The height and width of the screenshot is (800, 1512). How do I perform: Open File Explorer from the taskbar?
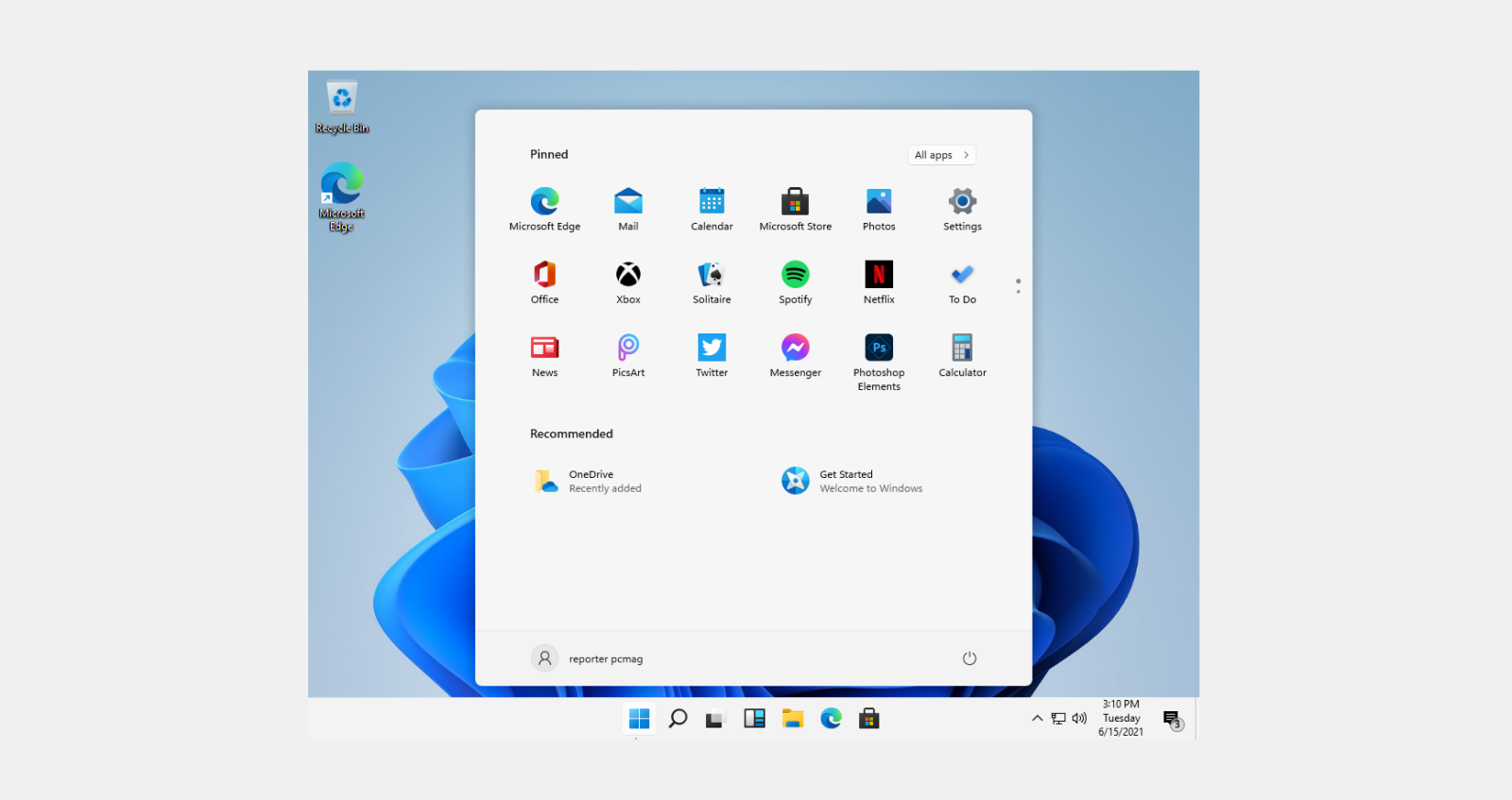point(792,719)
